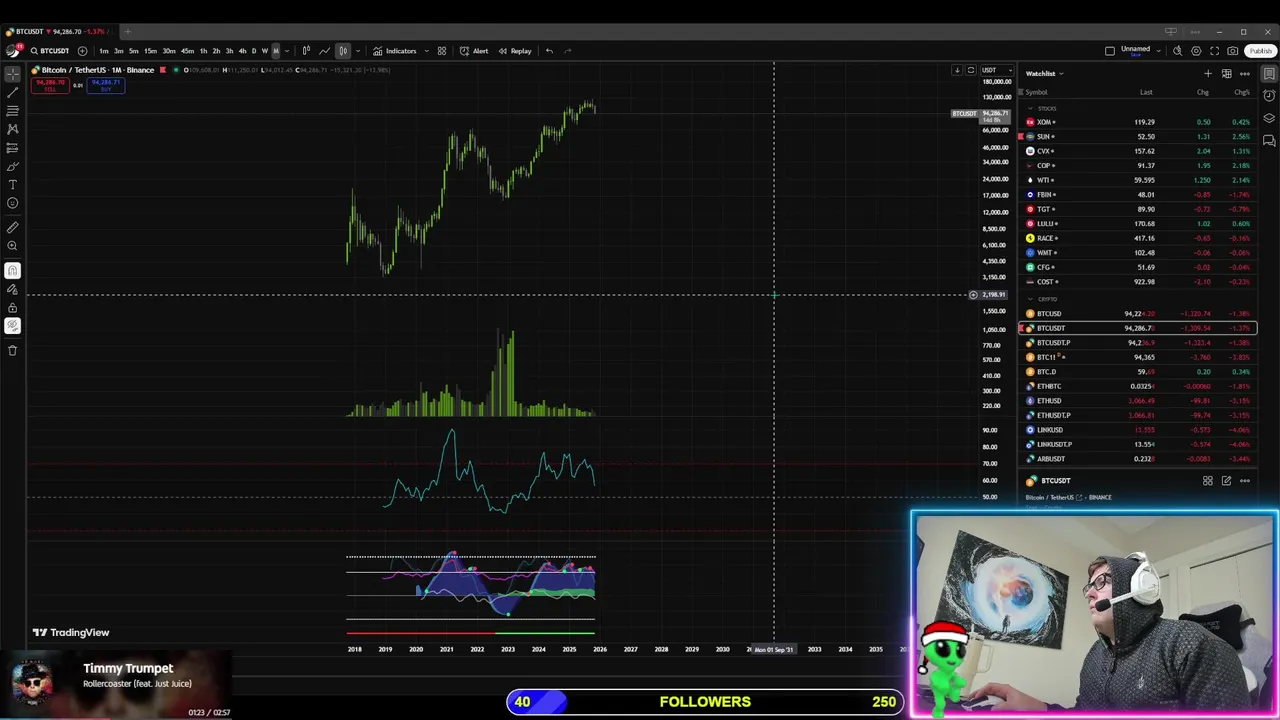Click the compare or add symbol plus icon
The width and height of the screenshot is (1280, 720).
pyautogui.click(x=82, y=51)
